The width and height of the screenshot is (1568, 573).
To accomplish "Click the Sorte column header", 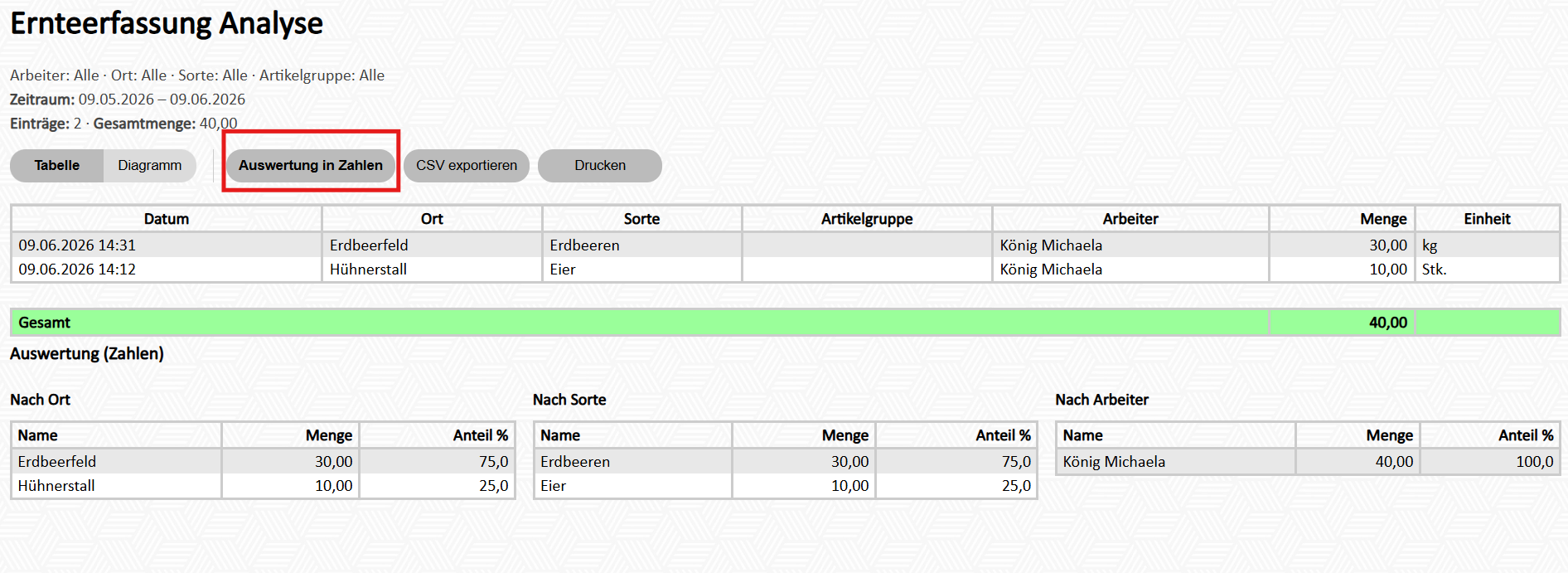I will tap(641, 219).
